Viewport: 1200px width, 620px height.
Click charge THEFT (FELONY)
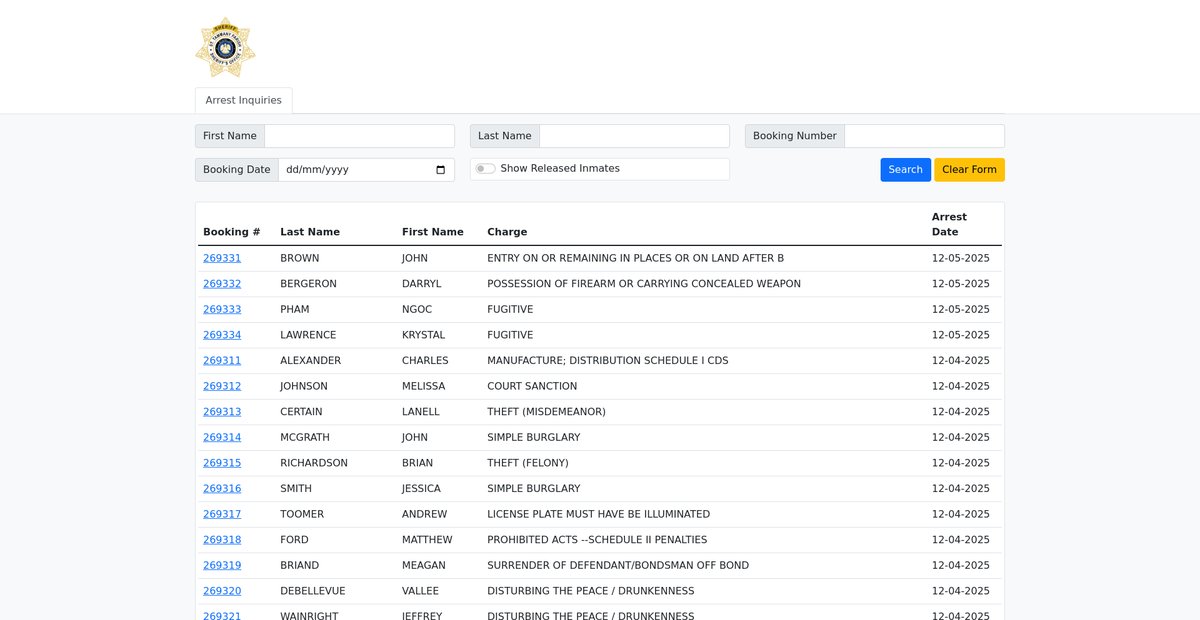point(528,463)
